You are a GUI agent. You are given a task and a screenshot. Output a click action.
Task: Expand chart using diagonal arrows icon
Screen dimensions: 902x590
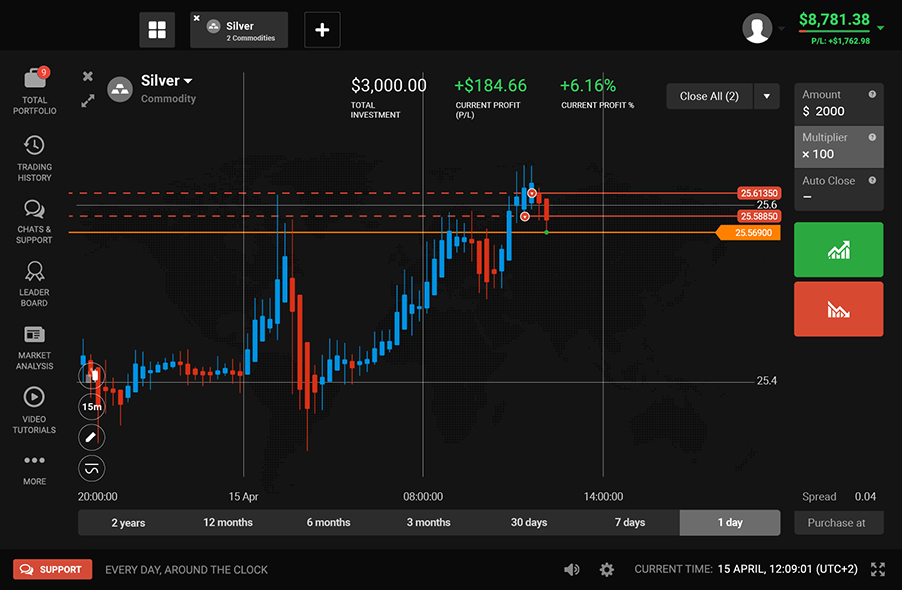click(x=88, y=101)
